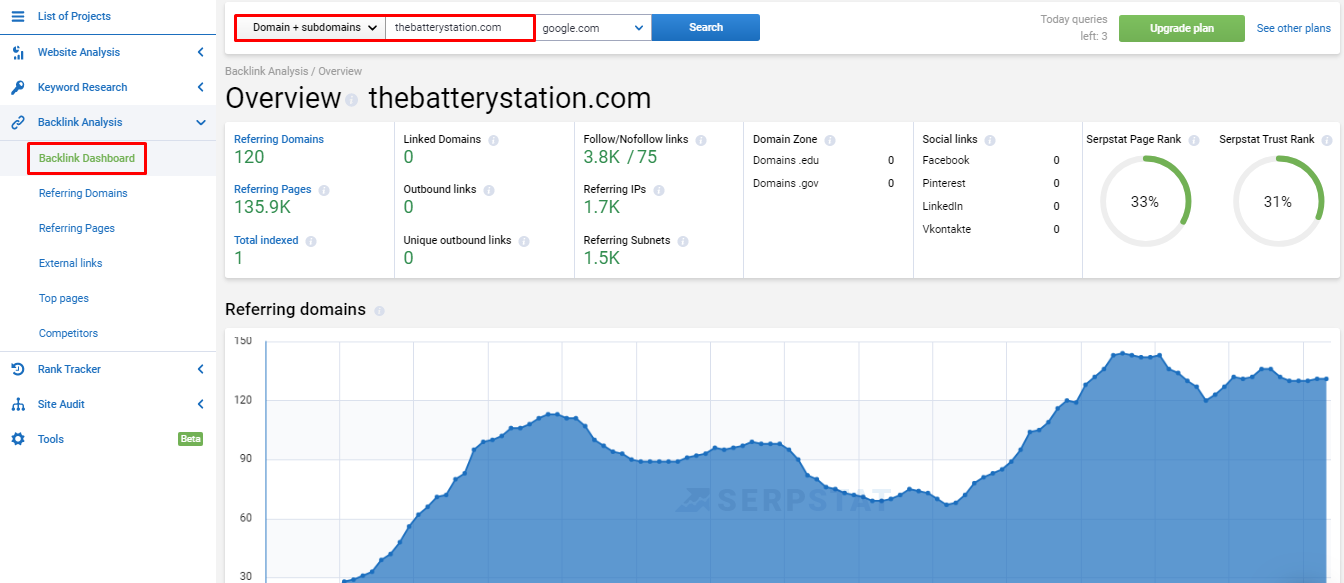Click the Pinterest social links row

coord(991,183)
